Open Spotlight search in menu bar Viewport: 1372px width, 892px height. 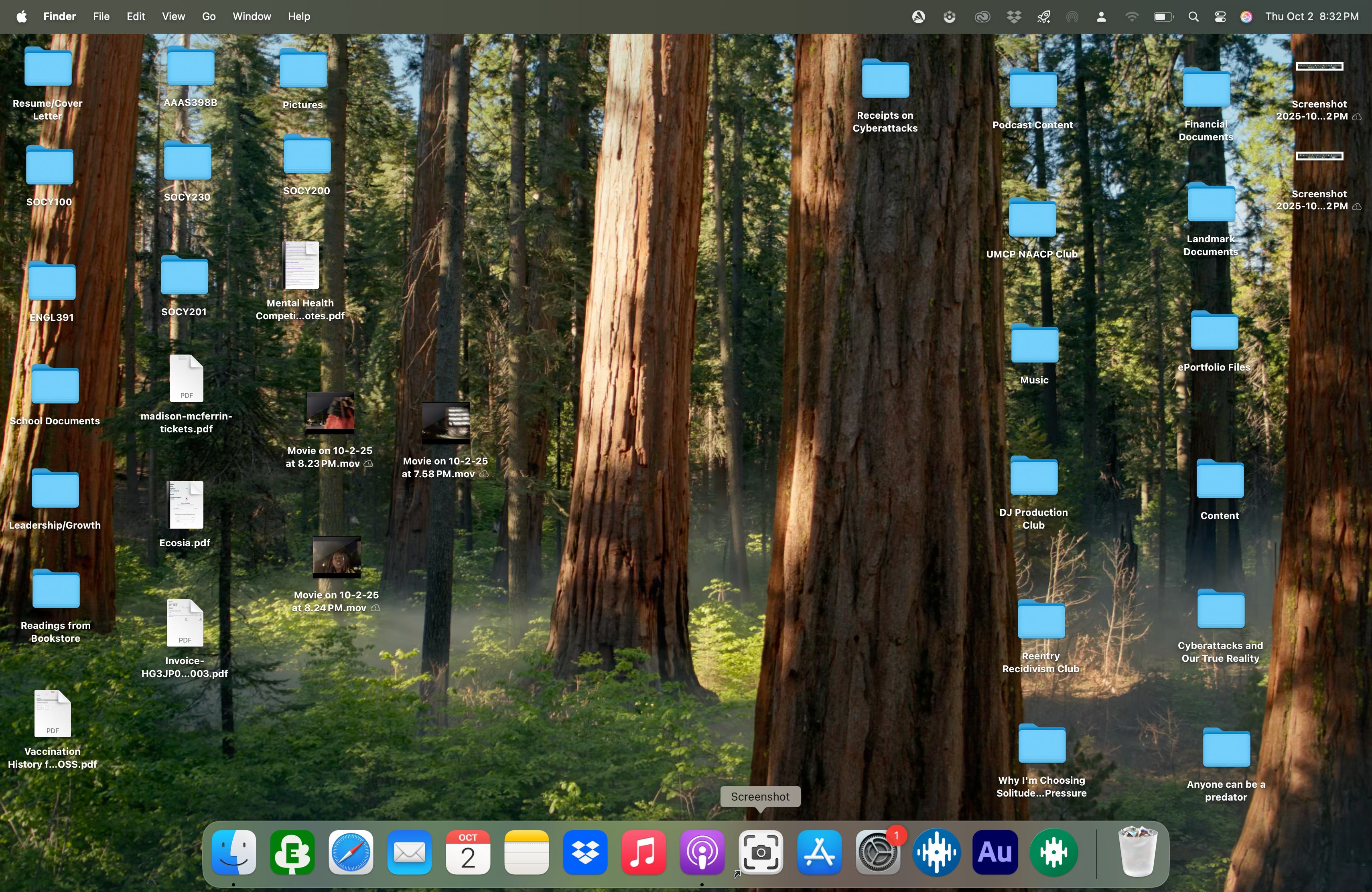point(1193,17)
